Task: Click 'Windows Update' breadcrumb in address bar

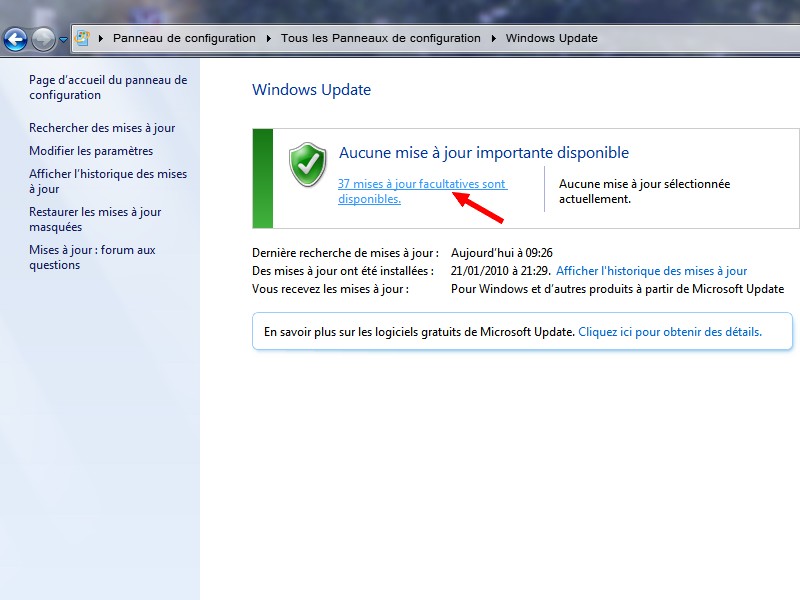Action: click(x=551, y=38)
